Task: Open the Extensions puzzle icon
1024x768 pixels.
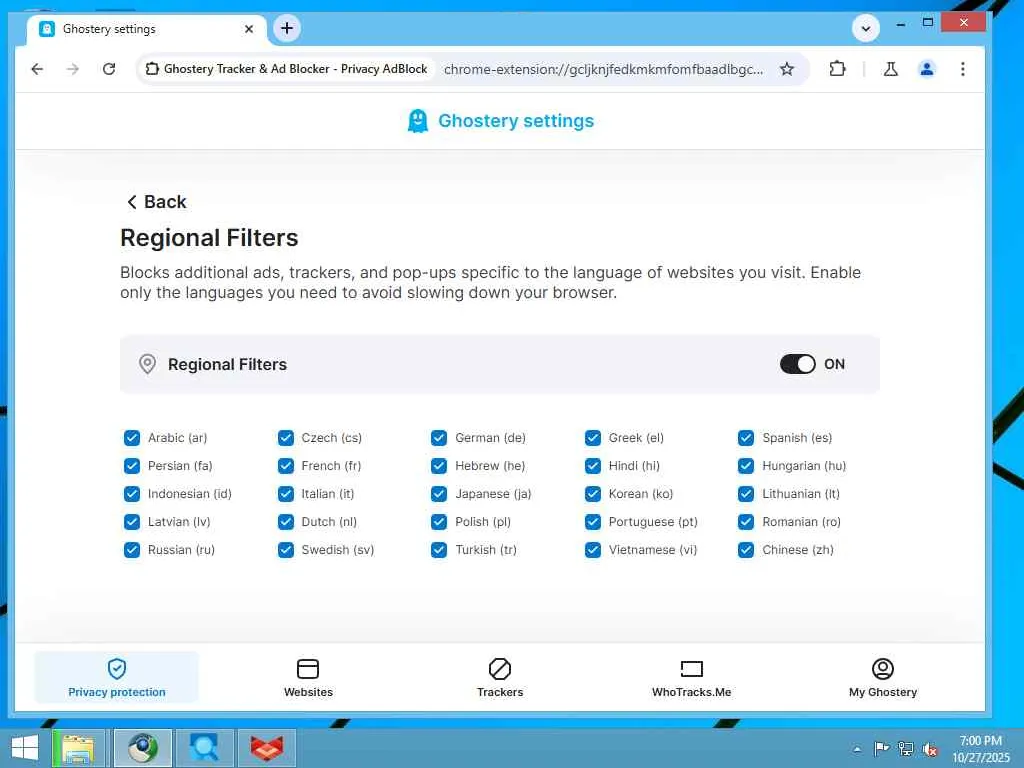Action: pos(837,69)
